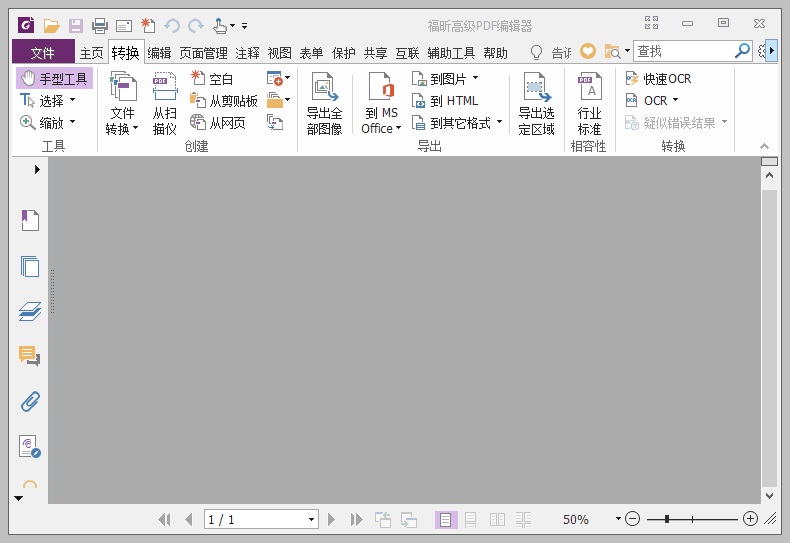The height and width of the screenshot is (543, 790).
Task: Open the Layers panel in the sidebar
Action: (x=30, y=311)
